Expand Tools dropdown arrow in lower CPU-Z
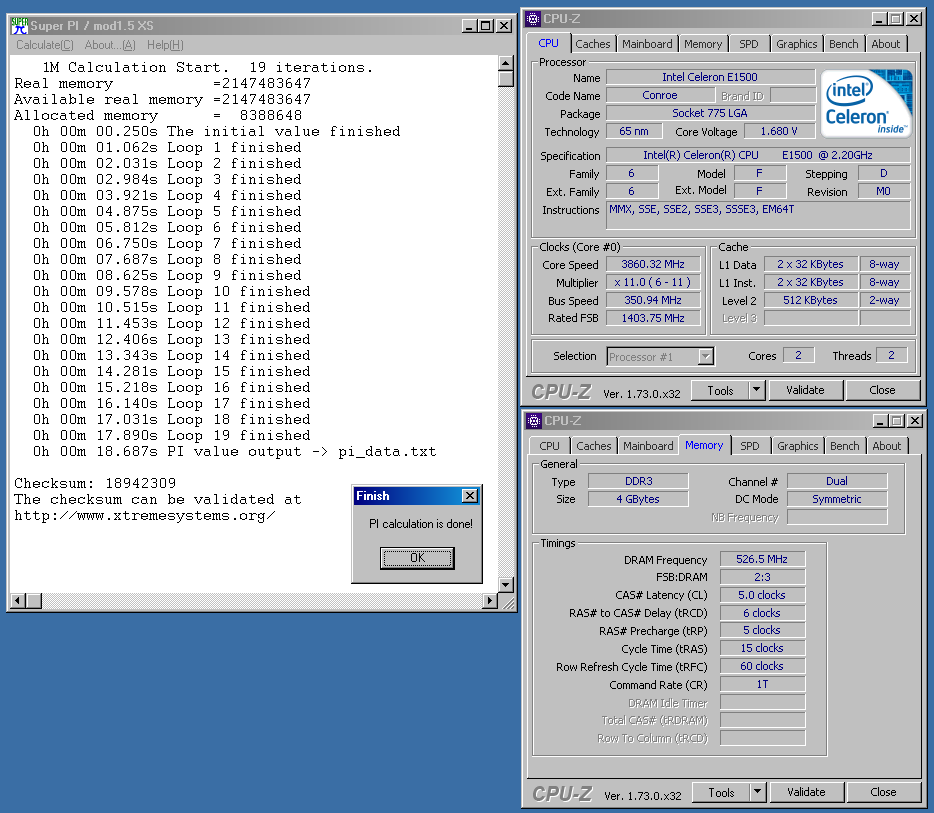This screenshot has width=934, height=813. [758, 793]
